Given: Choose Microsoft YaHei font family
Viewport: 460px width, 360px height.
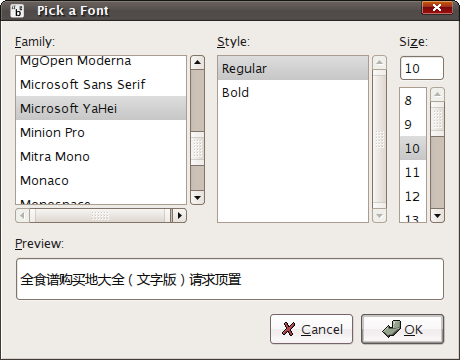Looking at the screenshot, I should click(x=101, y=108).
